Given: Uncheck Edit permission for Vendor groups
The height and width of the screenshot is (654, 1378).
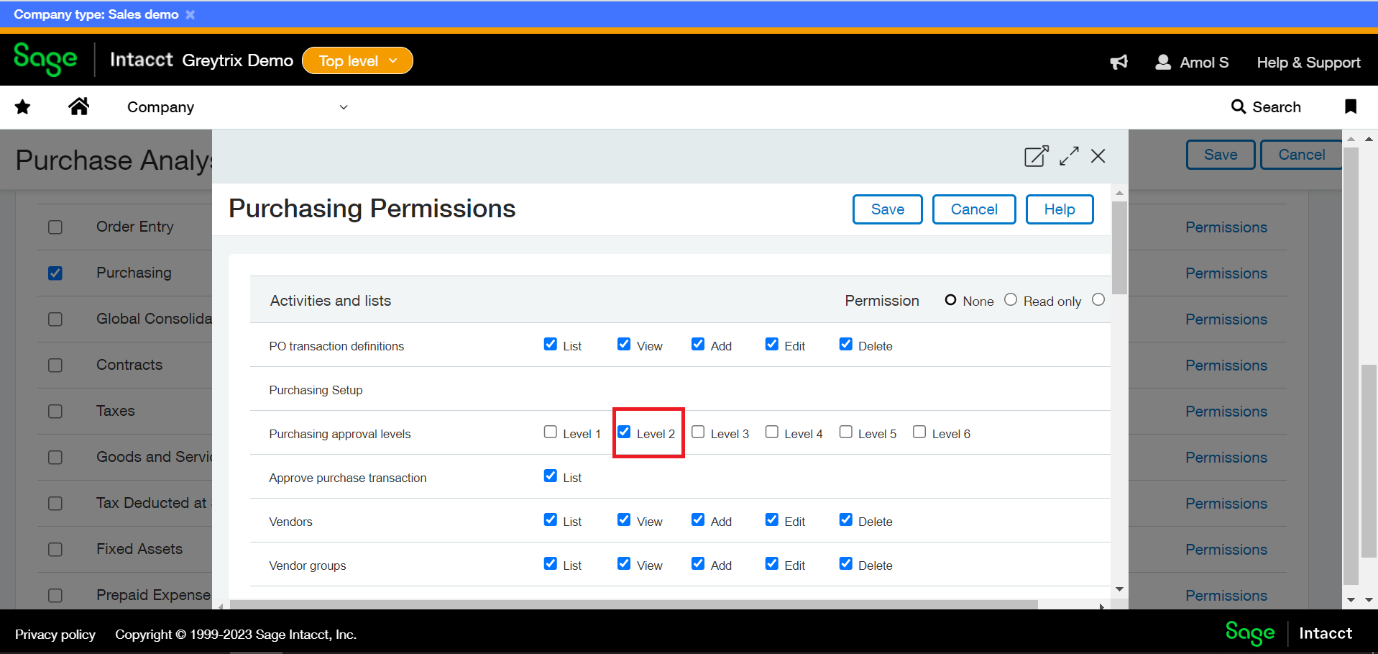Looking at the screenshot, I should [772, 564].
